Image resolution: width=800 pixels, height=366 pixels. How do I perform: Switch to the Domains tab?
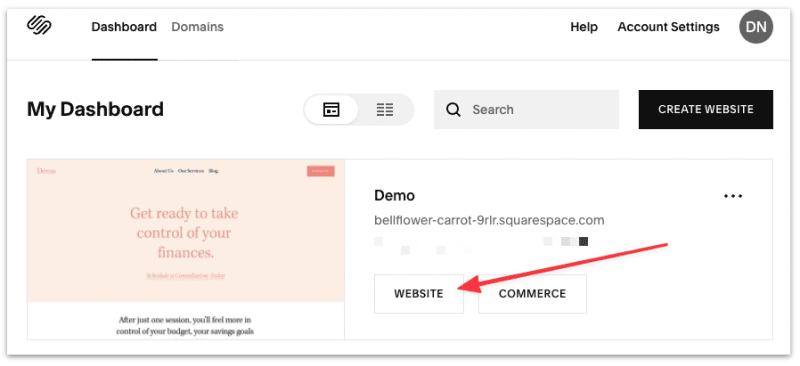pos(197,27)
